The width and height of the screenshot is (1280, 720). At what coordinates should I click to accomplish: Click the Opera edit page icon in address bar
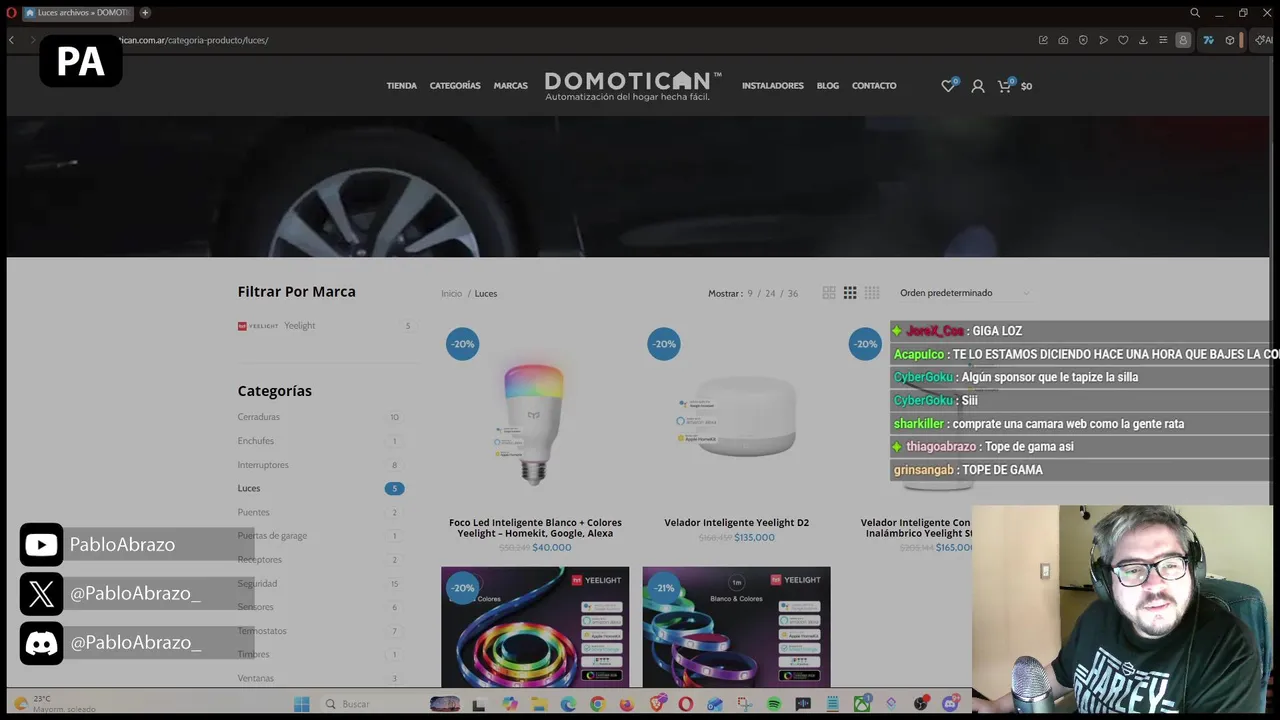click(1043, 40)
